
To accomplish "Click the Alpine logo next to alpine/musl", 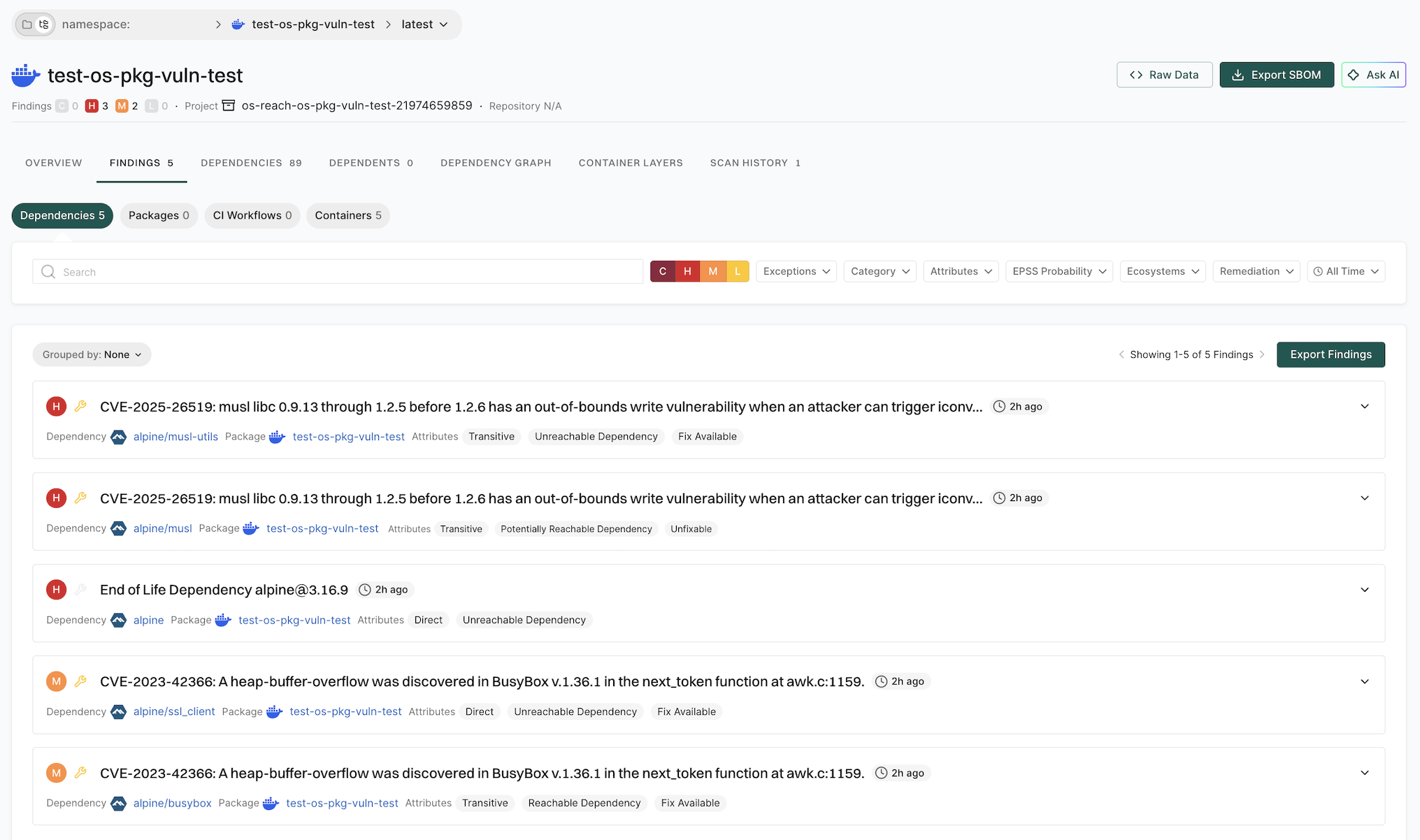I will pos(118,528).
